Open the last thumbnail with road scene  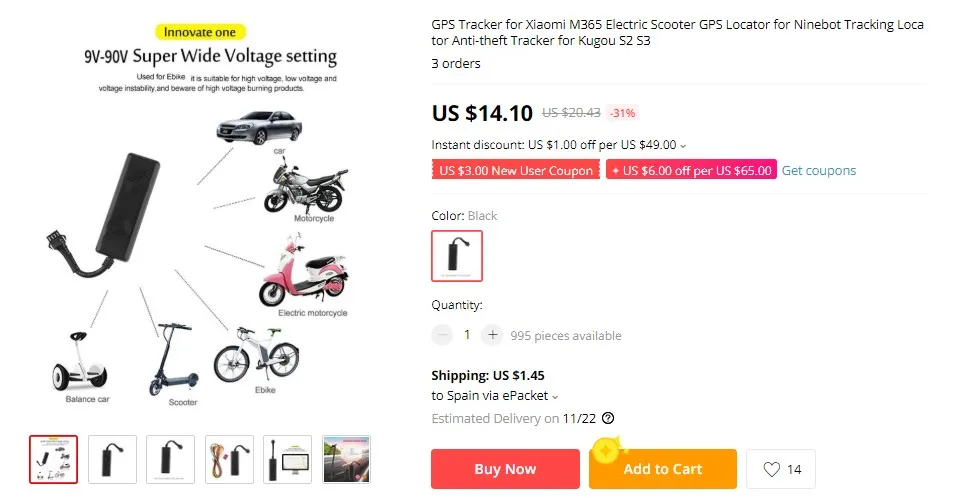point(346,459)
